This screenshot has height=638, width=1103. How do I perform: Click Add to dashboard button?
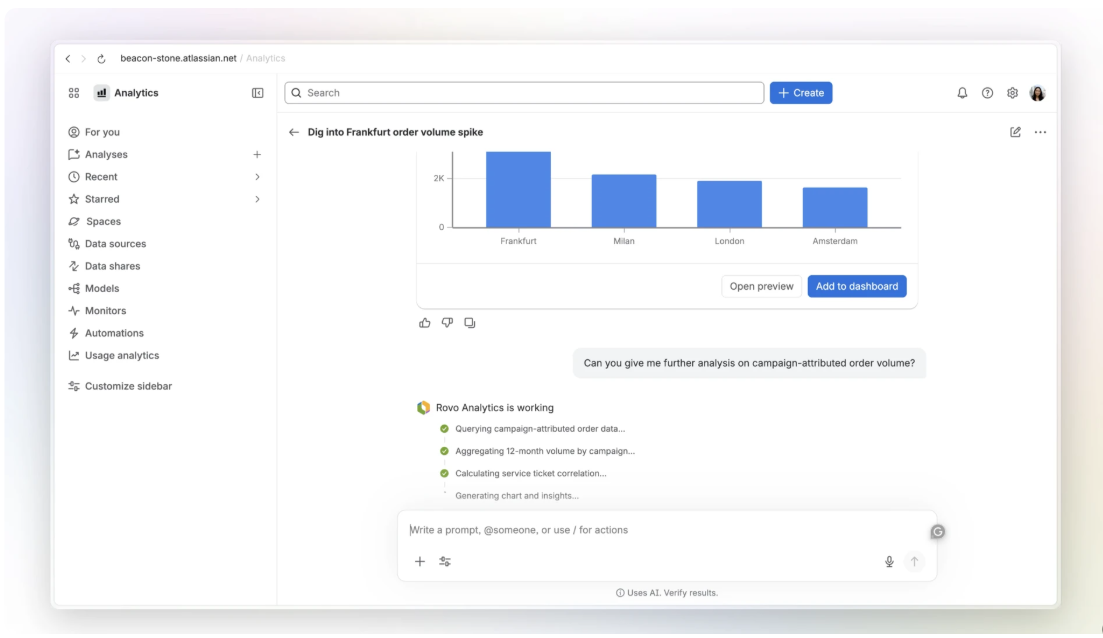coord(857,286)
